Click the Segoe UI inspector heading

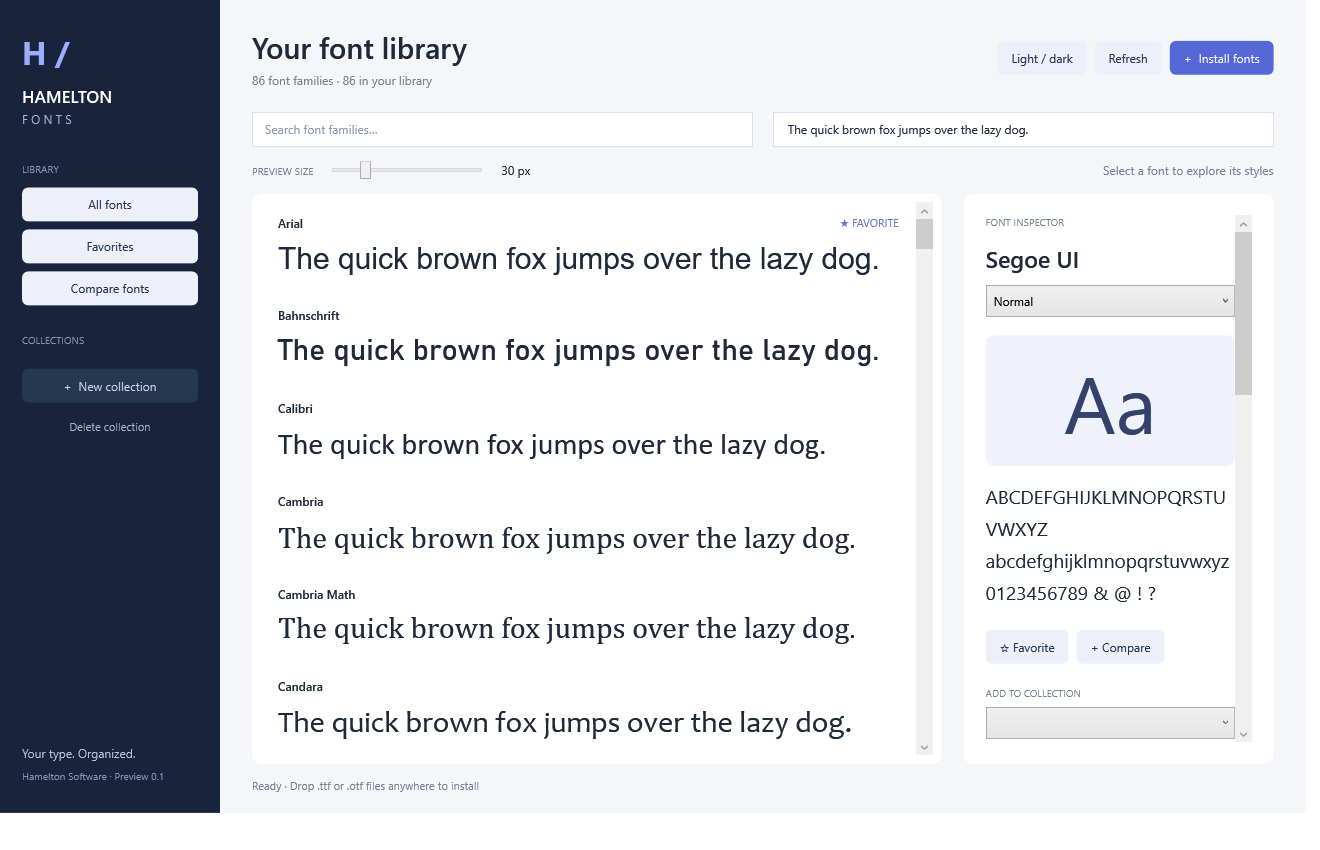click(1032, 261)
